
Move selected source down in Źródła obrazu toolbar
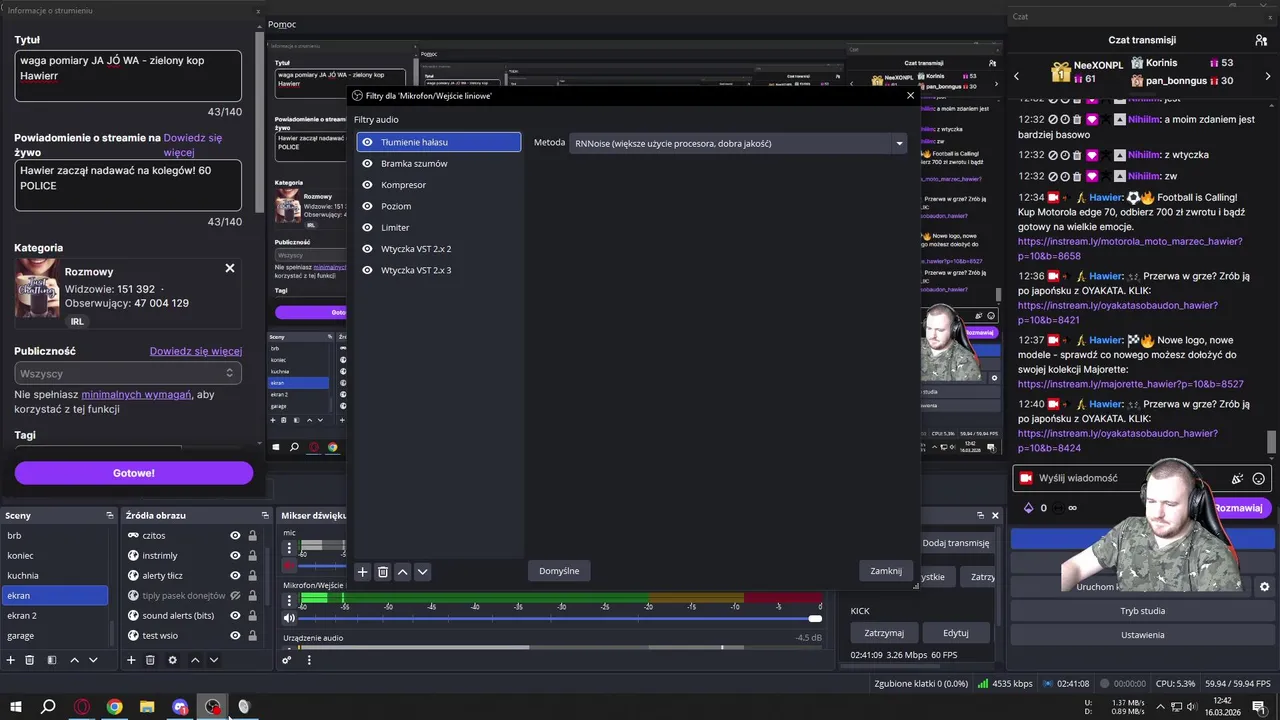click(213, 660)
